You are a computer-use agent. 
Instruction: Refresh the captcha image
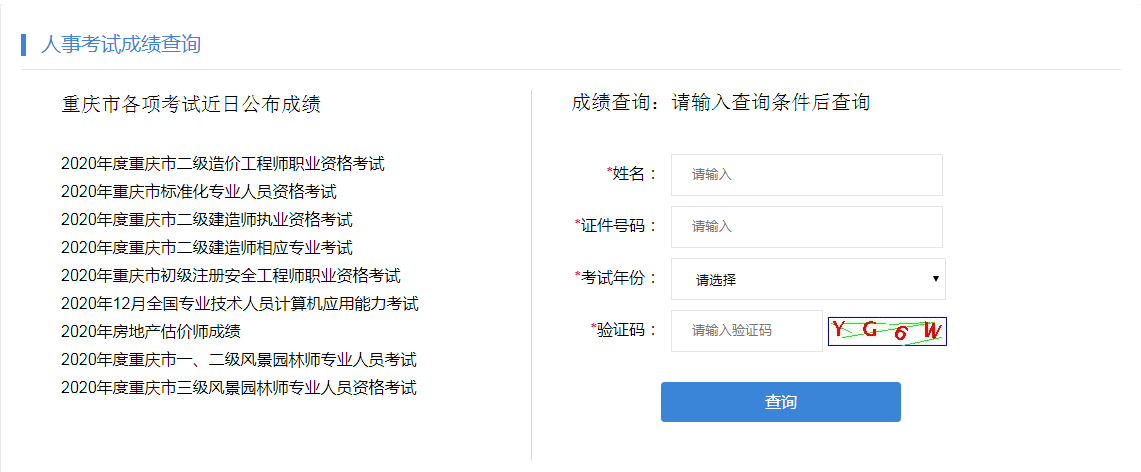tap(887, 331)
